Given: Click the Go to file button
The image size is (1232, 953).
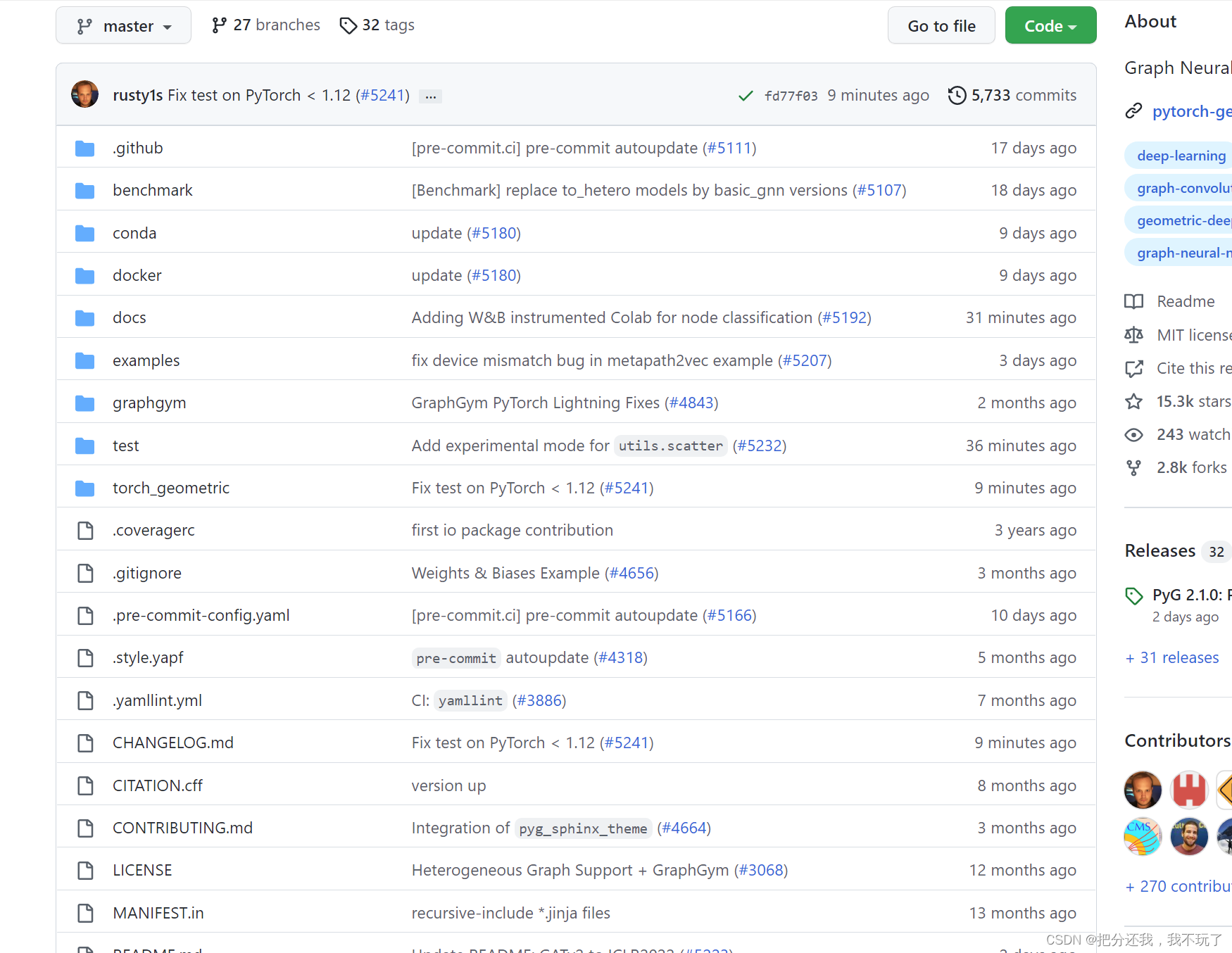Looking at the screenshot, I should tap(941, 25).
